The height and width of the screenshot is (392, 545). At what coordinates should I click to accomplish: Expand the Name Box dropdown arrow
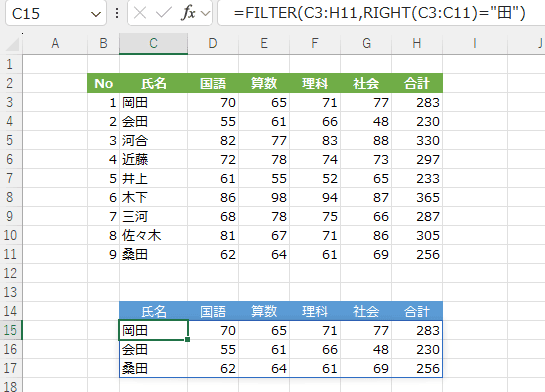(96, 14)
